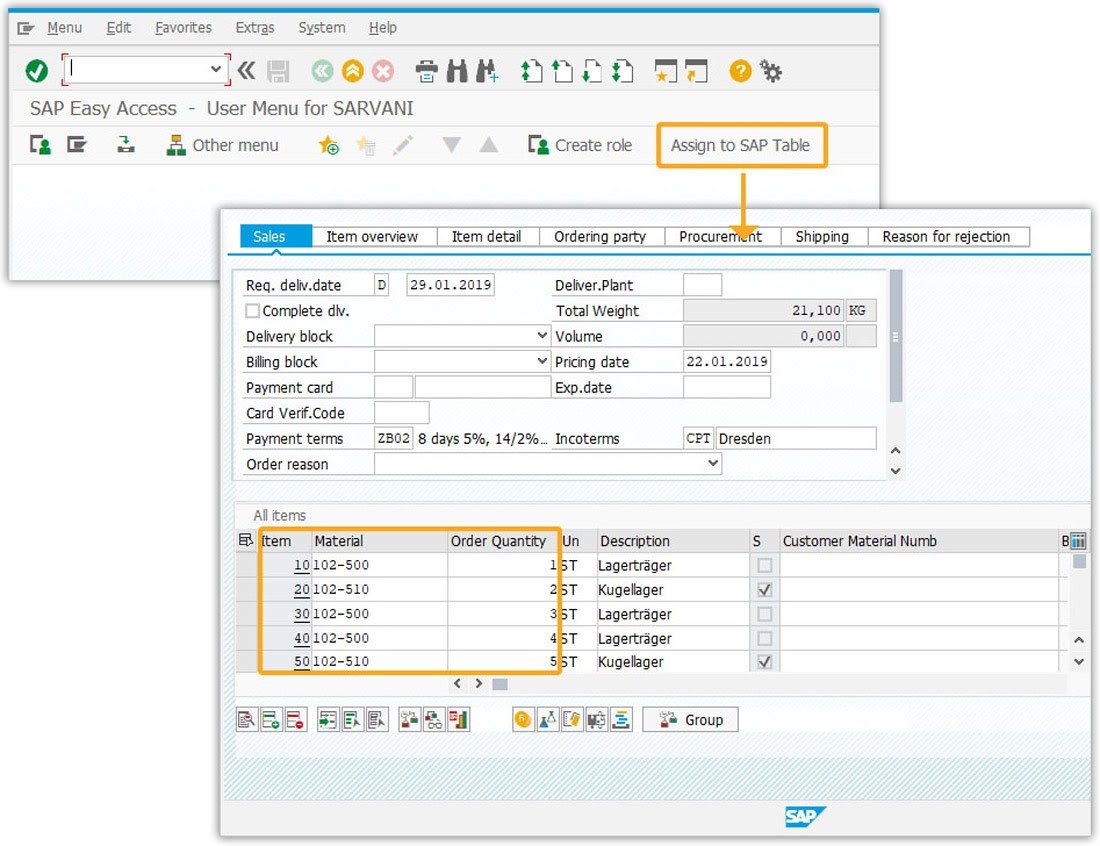Click the Delete Favorites star icon
This screenshot has height=846, width=1100.
coord(365,145)
